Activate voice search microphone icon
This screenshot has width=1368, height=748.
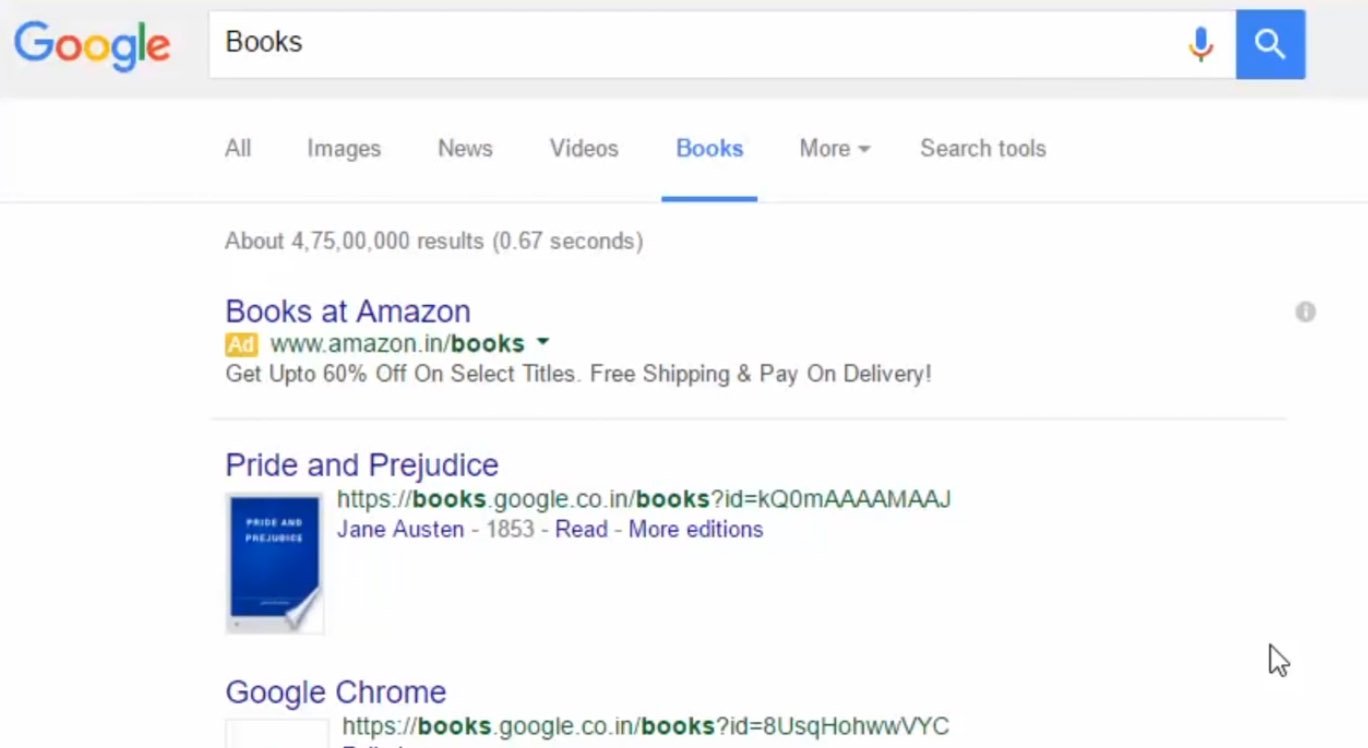click(1200, 44)
